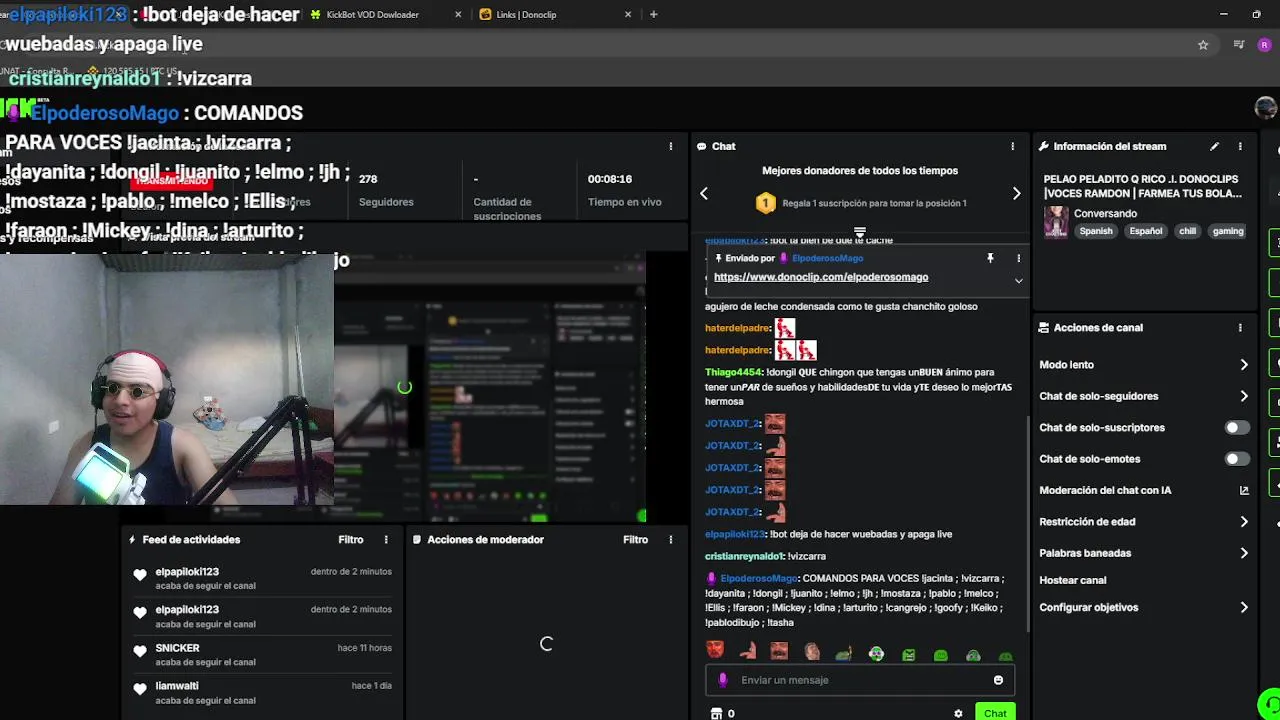The height and width of the screenshot is (720, 1280).
Task: Unpin the pinned message from ElpoderosoMago
Action: 990,258
